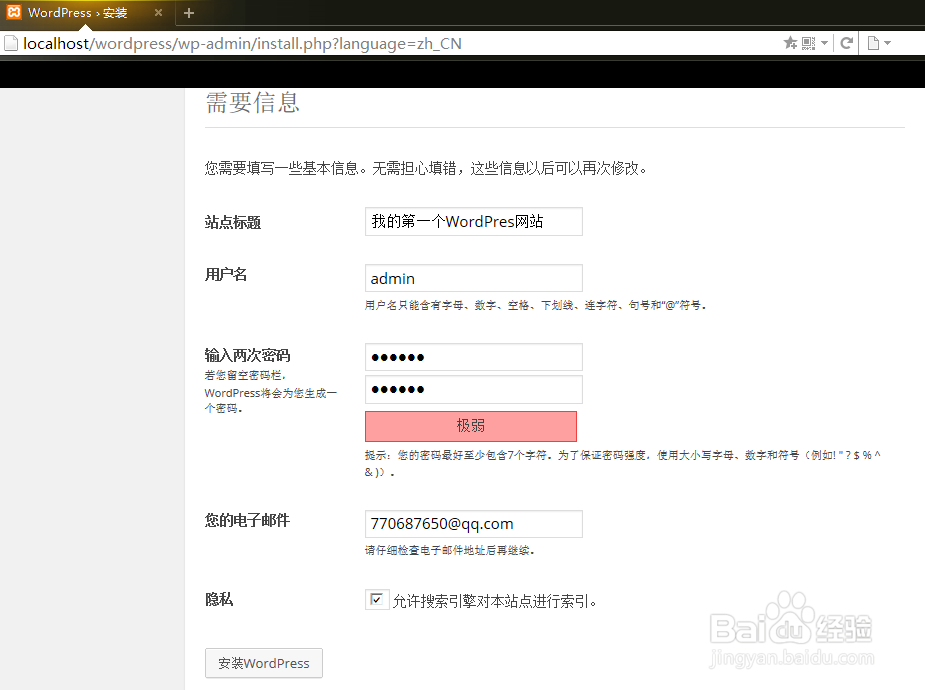Open a new browser tab with plus icon

pyautogui.click(x=189, y=13)
